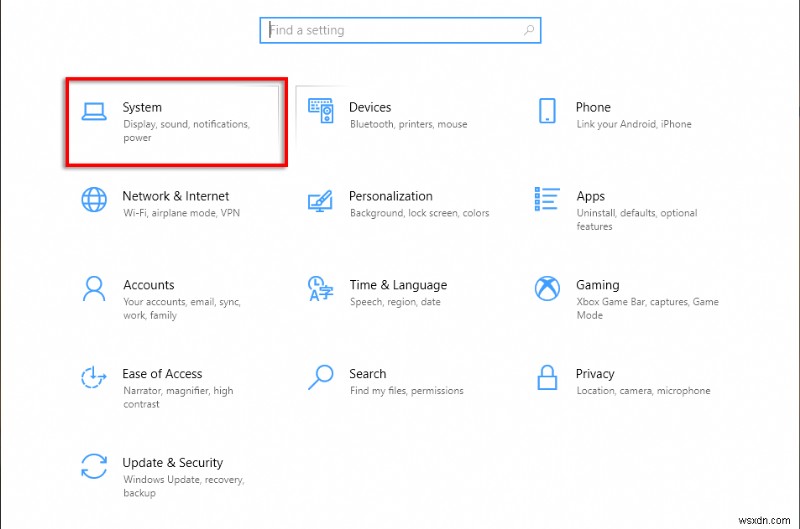Open Accounts label

click(148, 285)
